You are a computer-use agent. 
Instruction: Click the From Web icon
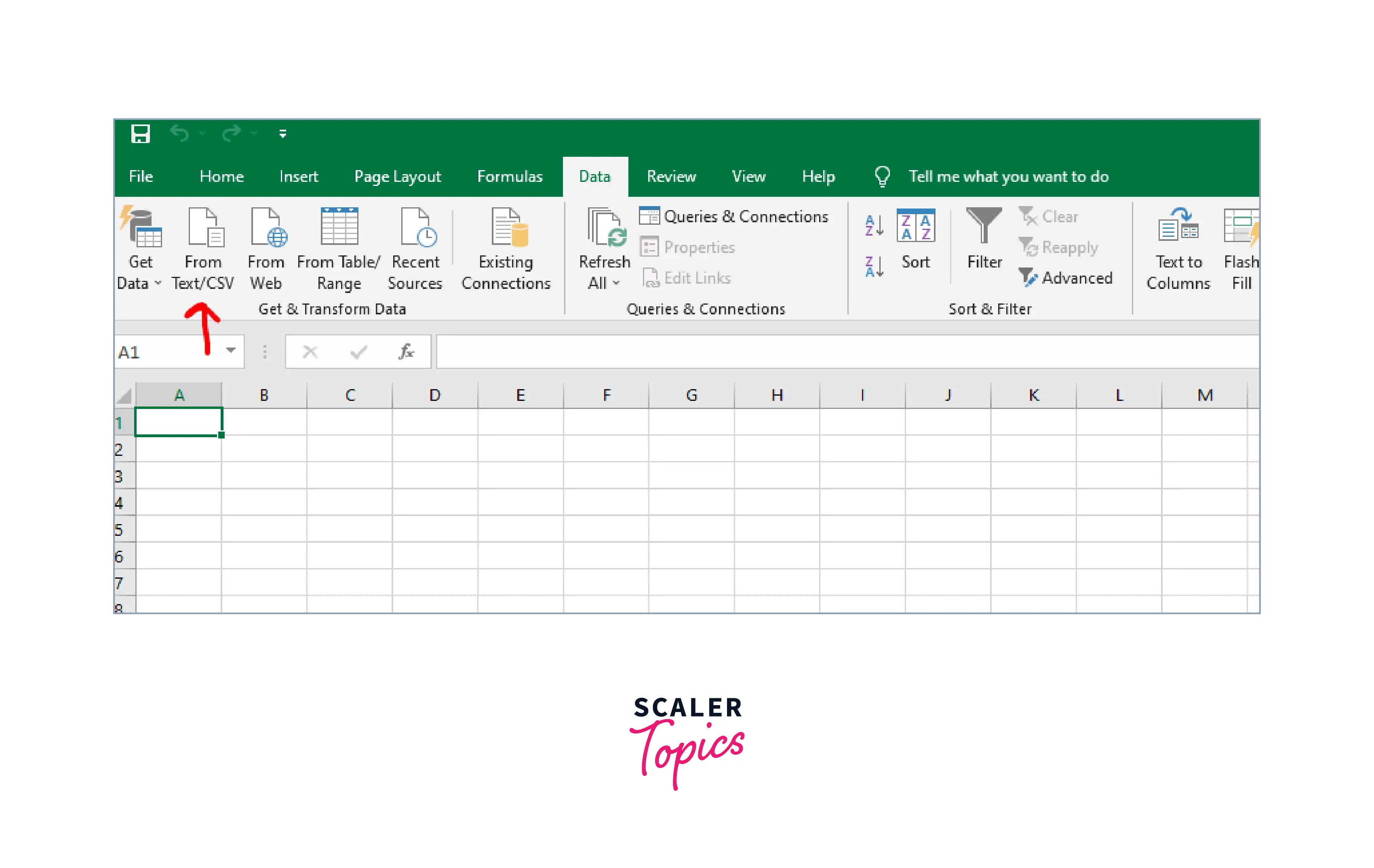point(267,228)
